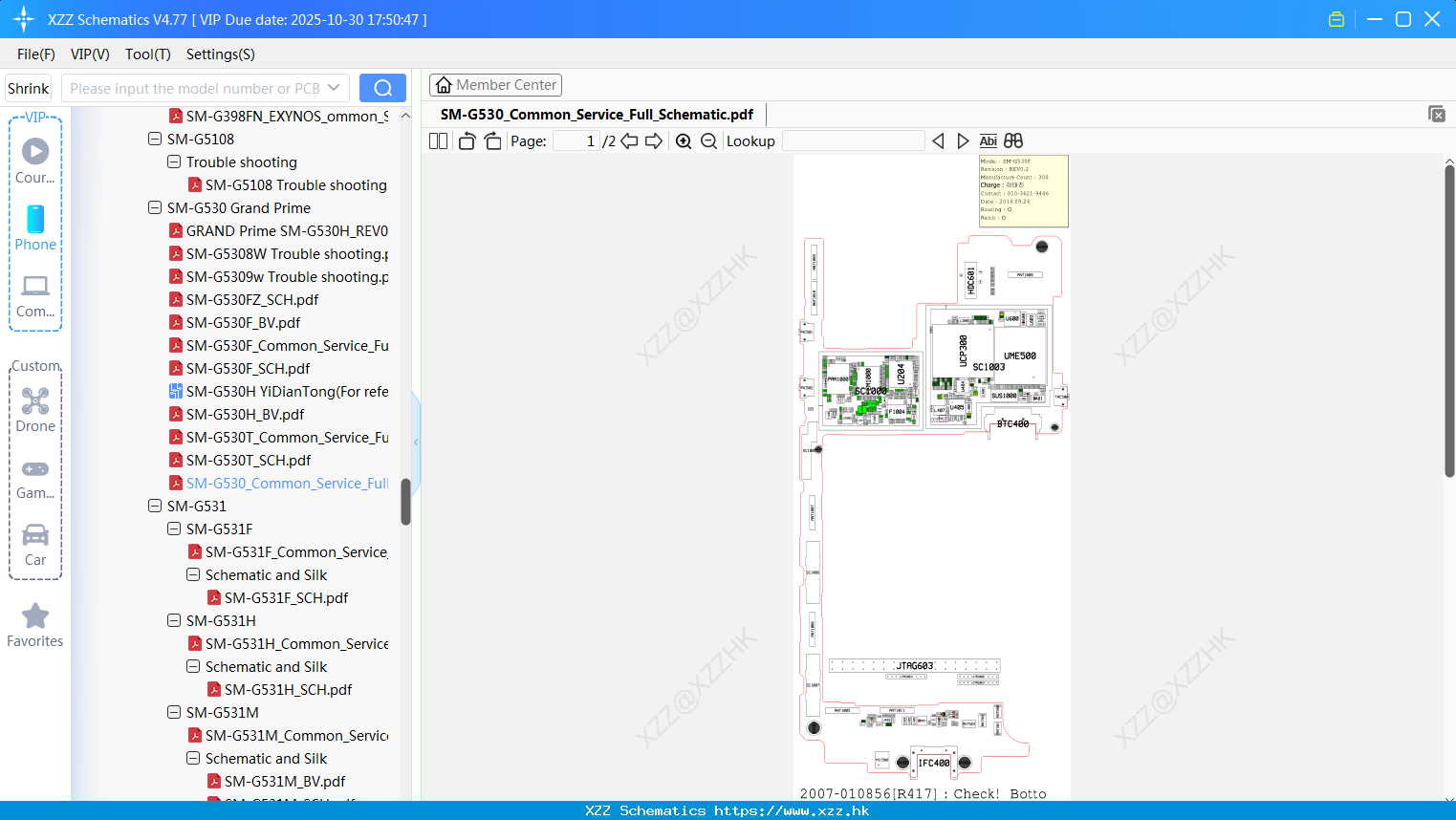
Task: Find previous lookup result triangle
Action: (x=938, y=140)
